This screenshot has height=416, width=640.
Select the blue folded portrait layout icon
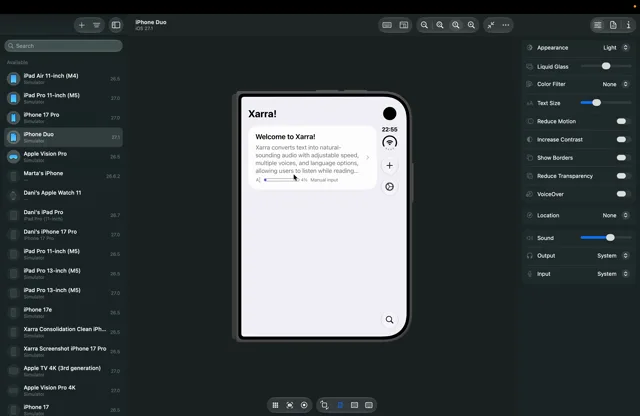[x=340, y=405]
